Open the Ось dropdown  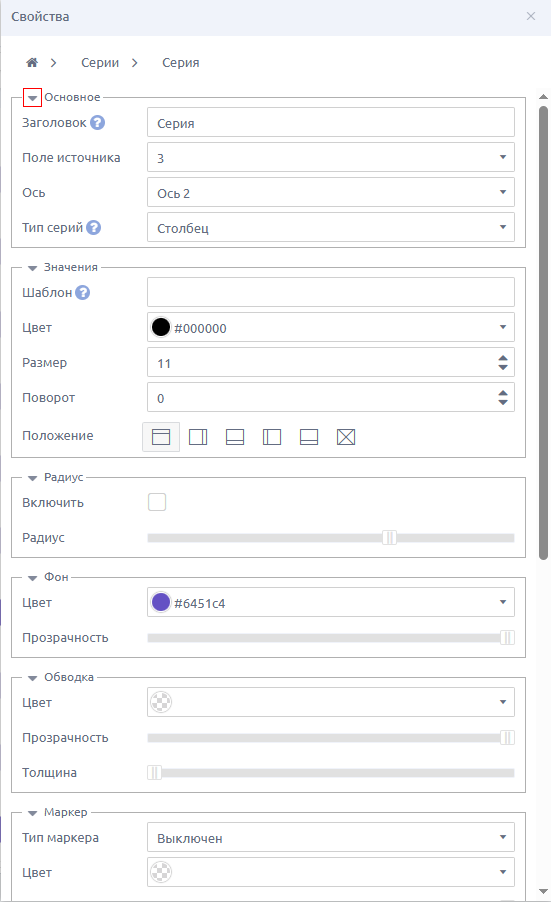[x=331, y=193]
